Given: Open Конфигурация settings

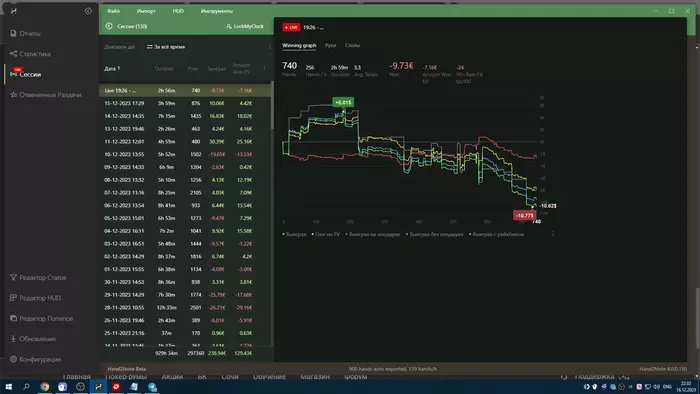Looking at the screenshot, I should click(35, 359).
